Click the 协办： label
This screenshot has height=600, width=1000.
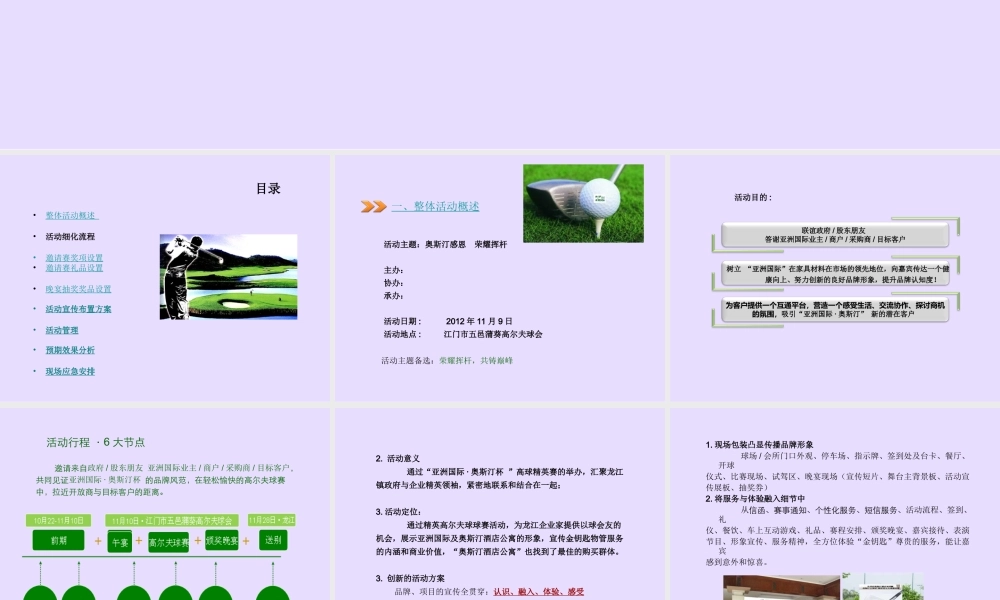pos(393,283)
